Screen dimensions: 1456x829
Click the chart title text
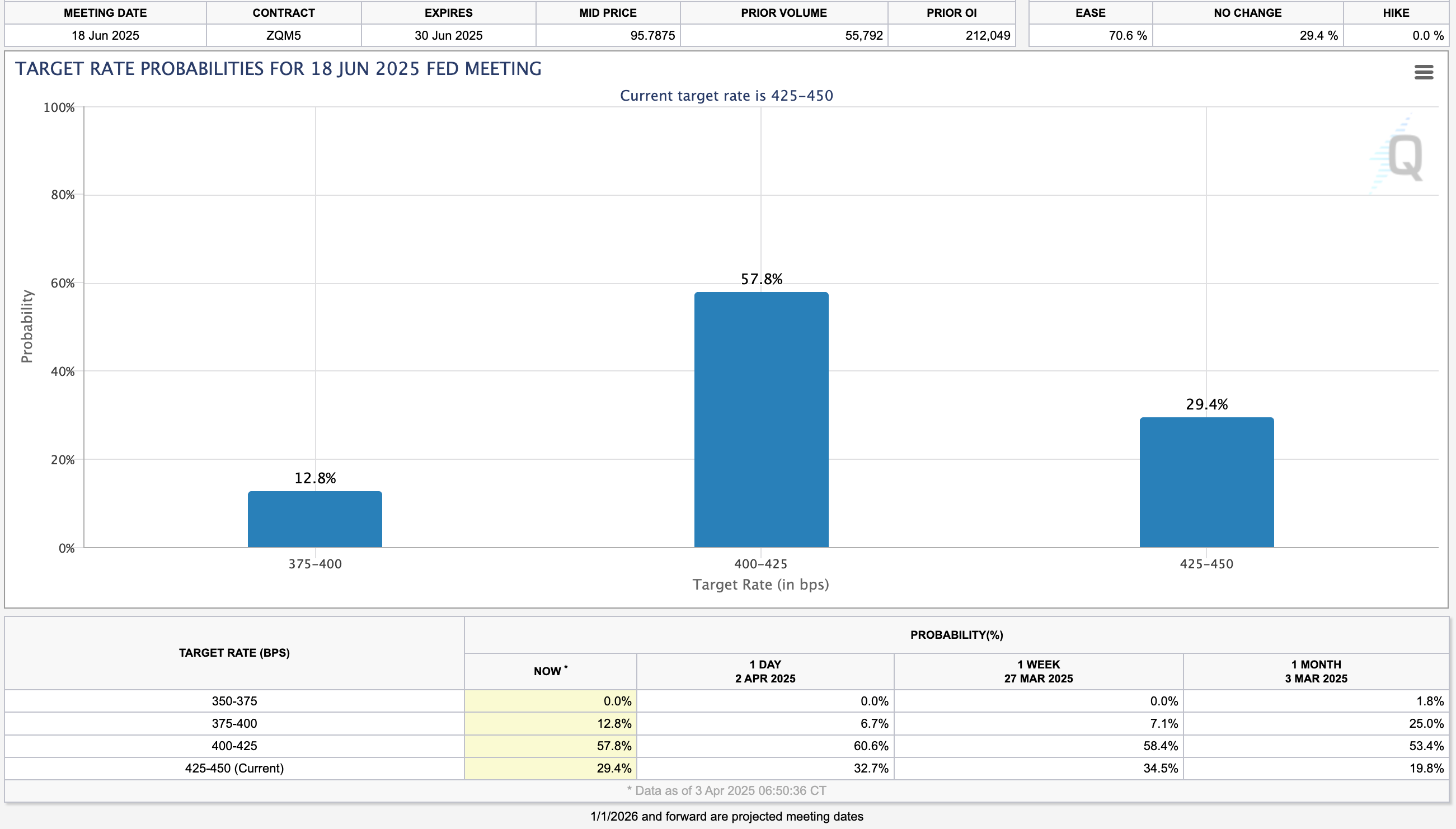pos(278,69)
